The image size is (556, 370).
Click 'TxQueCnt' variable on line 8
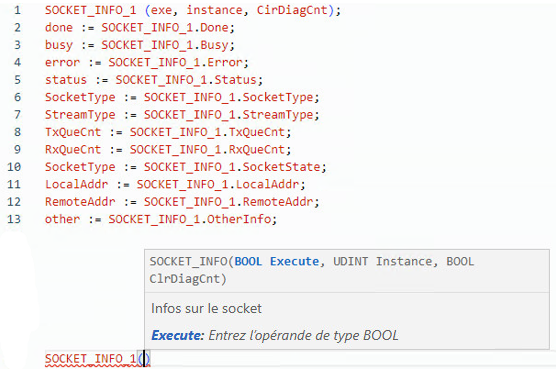pyautogui.click(x=73, y=132)
